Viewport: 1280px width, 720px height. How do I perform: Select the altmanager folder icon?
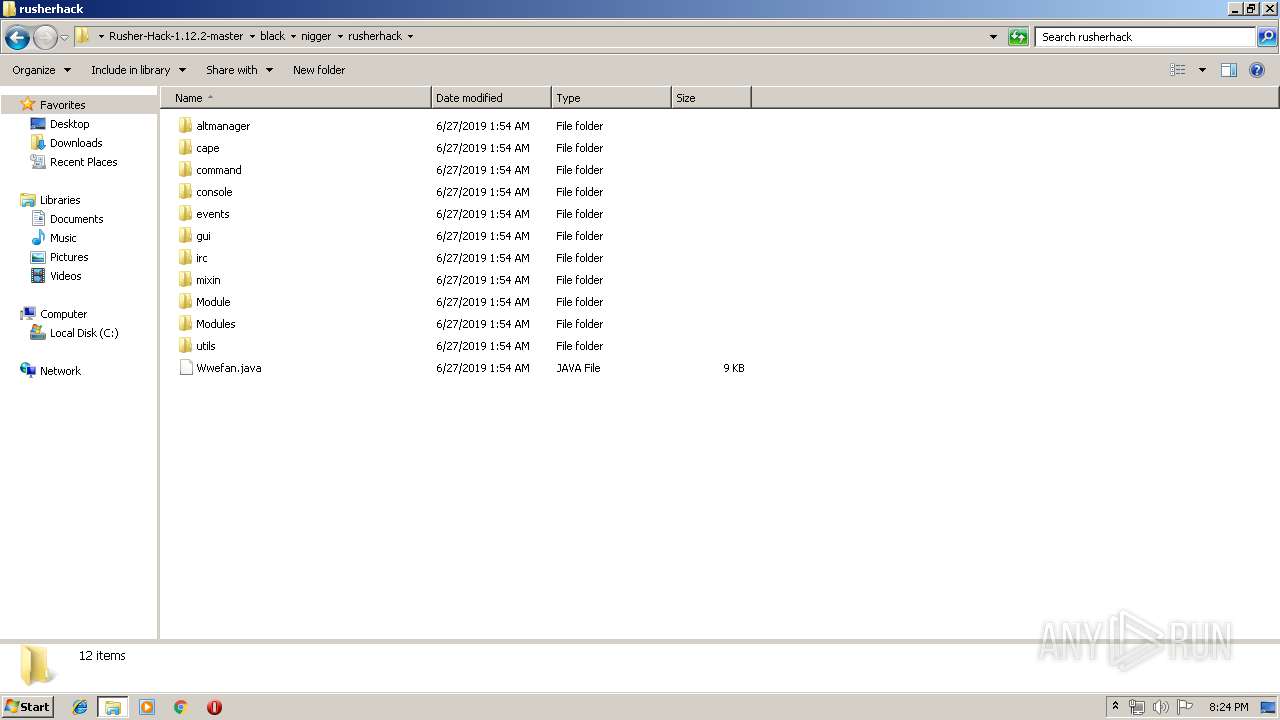185,126
